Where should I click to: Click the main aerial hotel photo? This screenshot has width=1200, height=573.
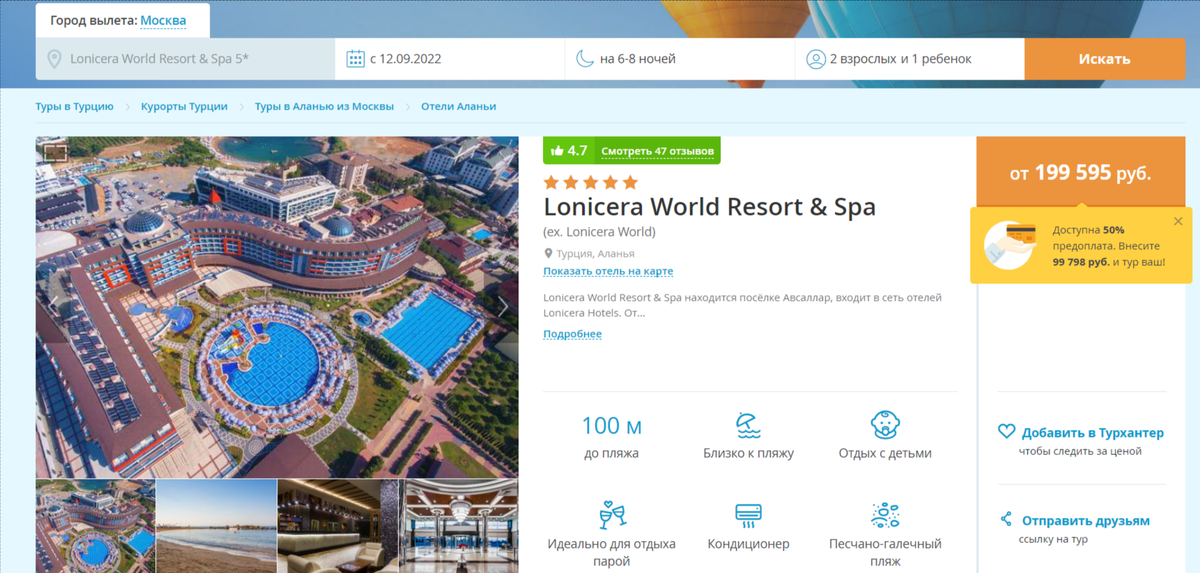click(277, 307)
